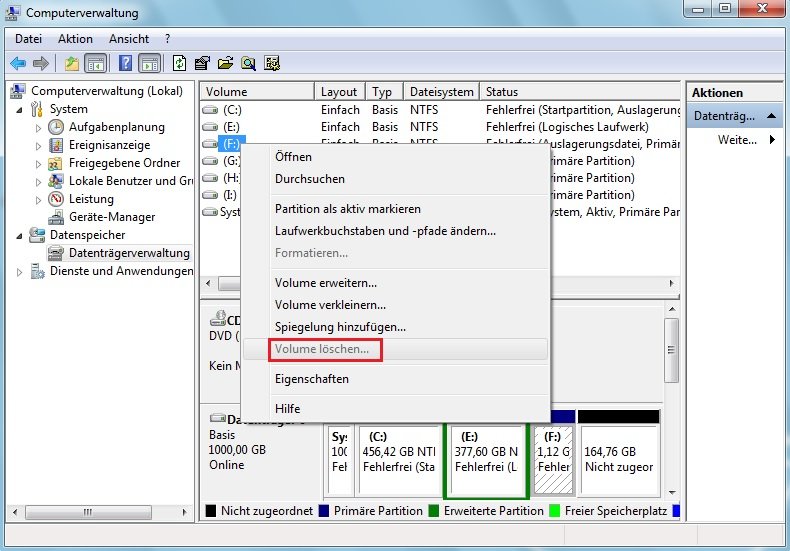Click Volume löschen in context menu

point(396,349)
